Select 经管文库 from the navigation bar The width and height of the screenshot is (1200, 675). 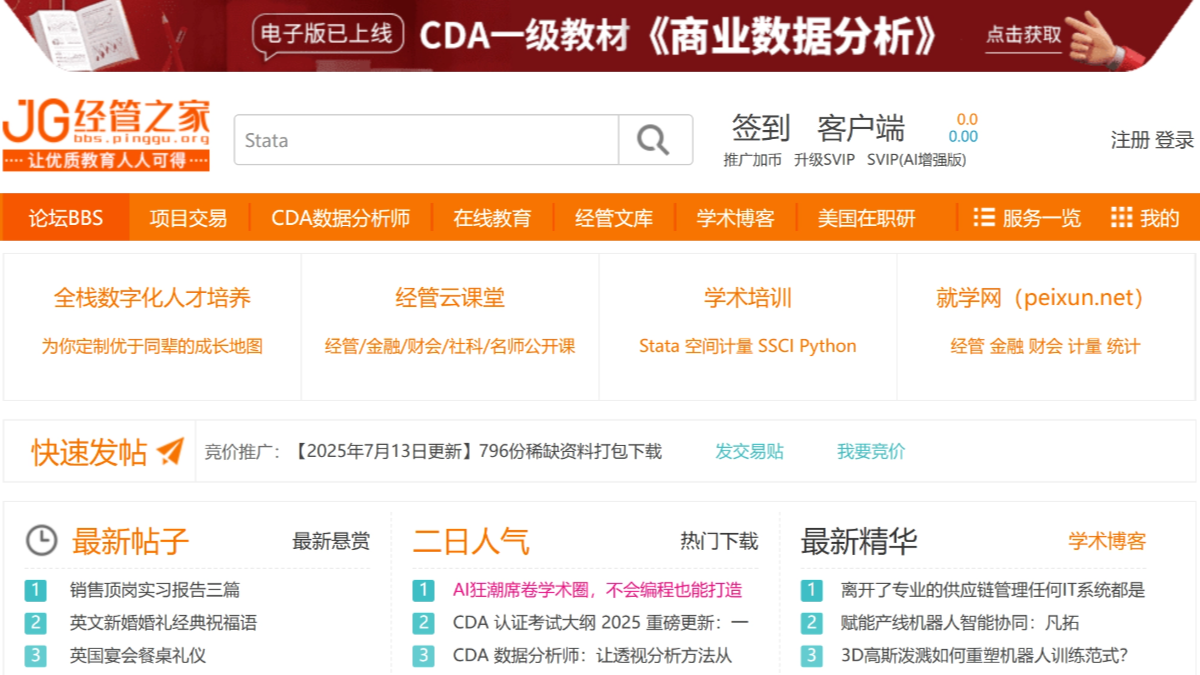613,218
